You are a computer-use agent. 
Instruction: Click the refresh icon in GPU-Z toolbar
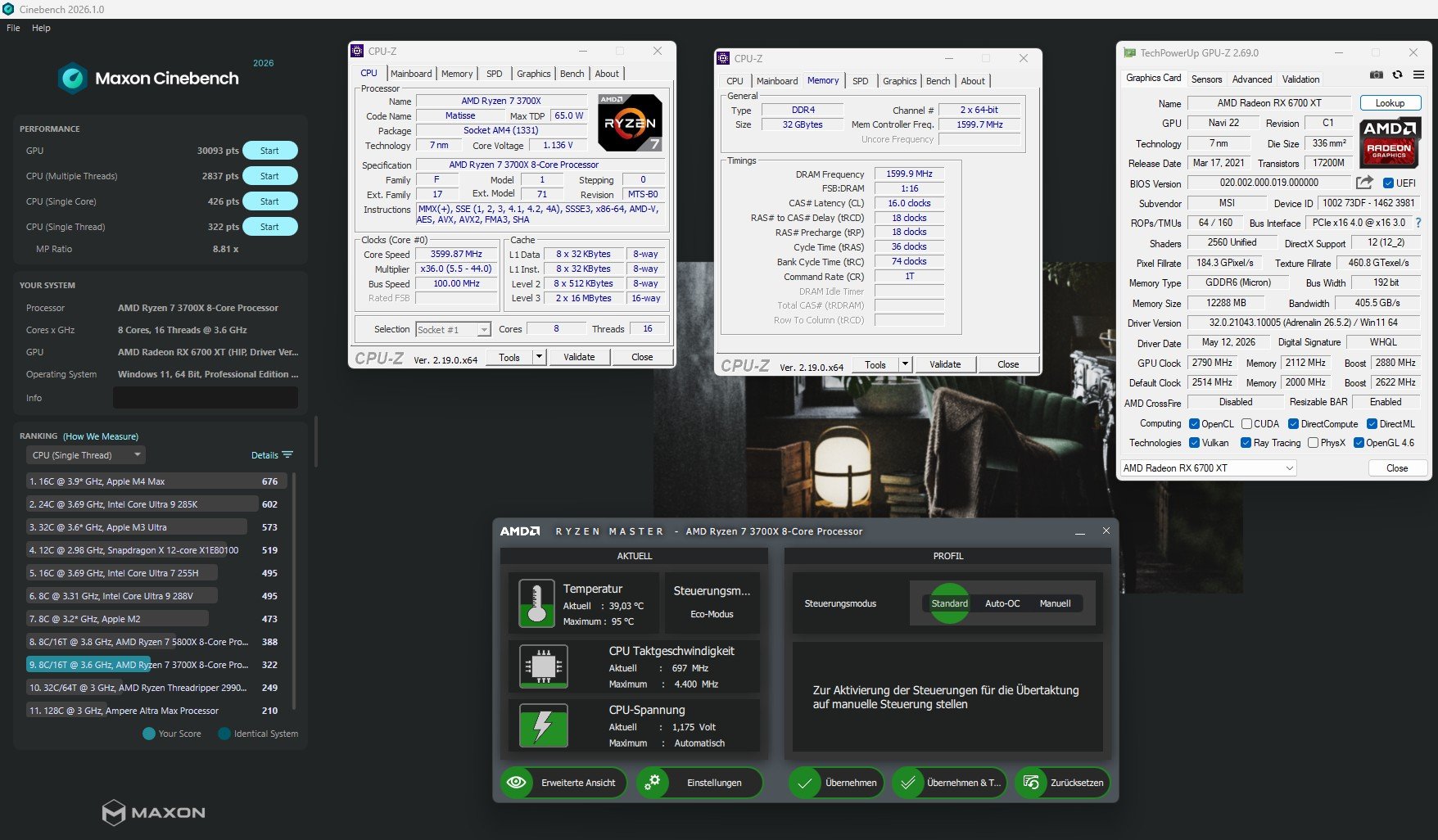(1398, 75)
